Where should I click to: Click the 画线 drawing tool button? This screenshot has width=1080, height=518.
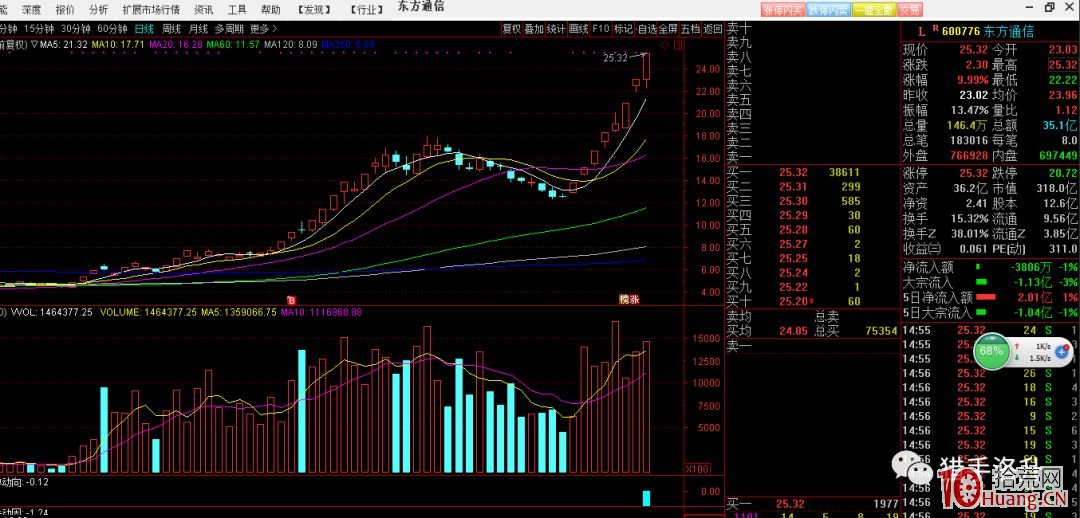coord(579,29)
